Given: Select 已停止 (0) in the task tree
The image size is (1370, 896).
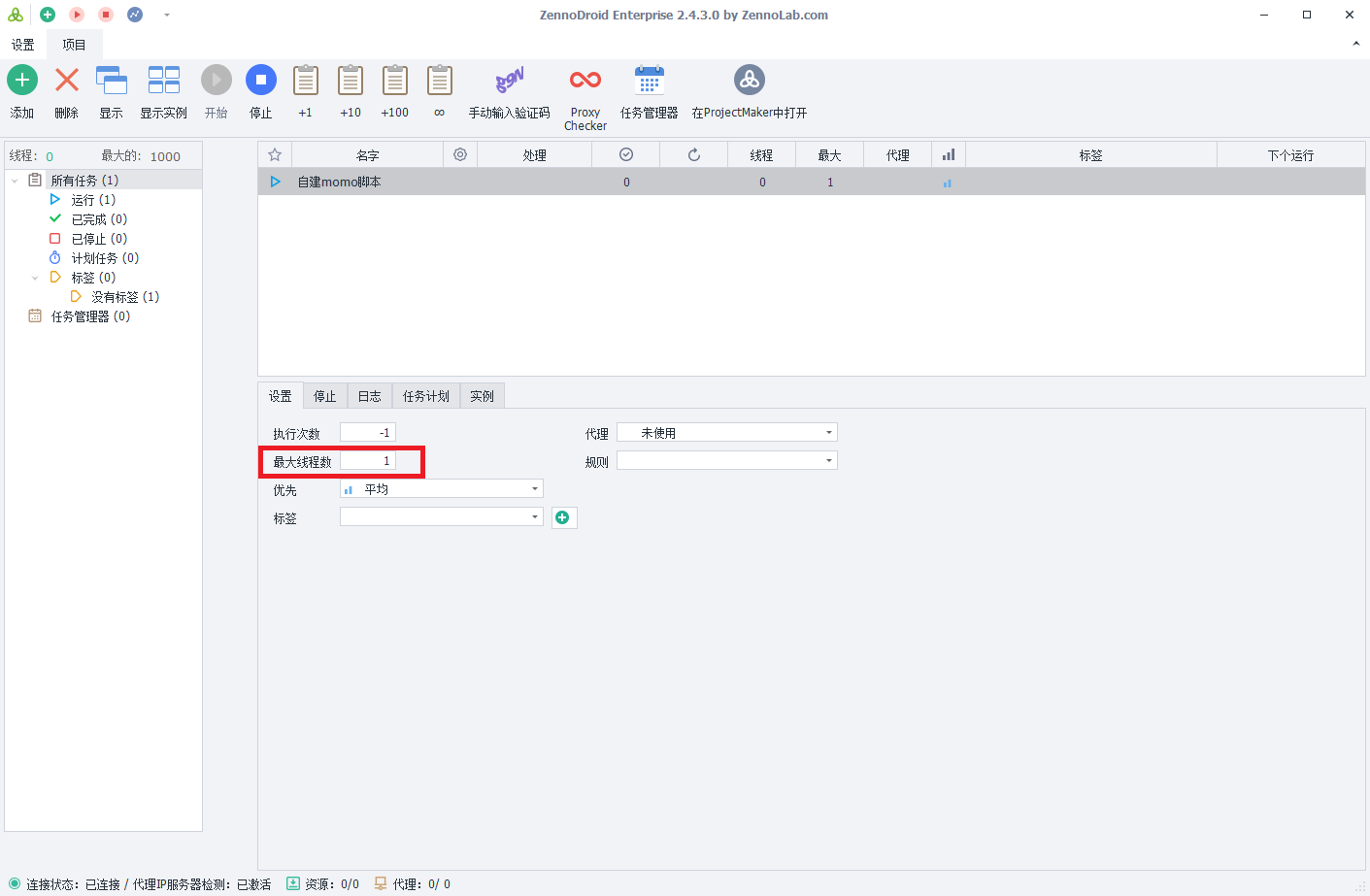Looking at the screenshot, I should 99,239.
